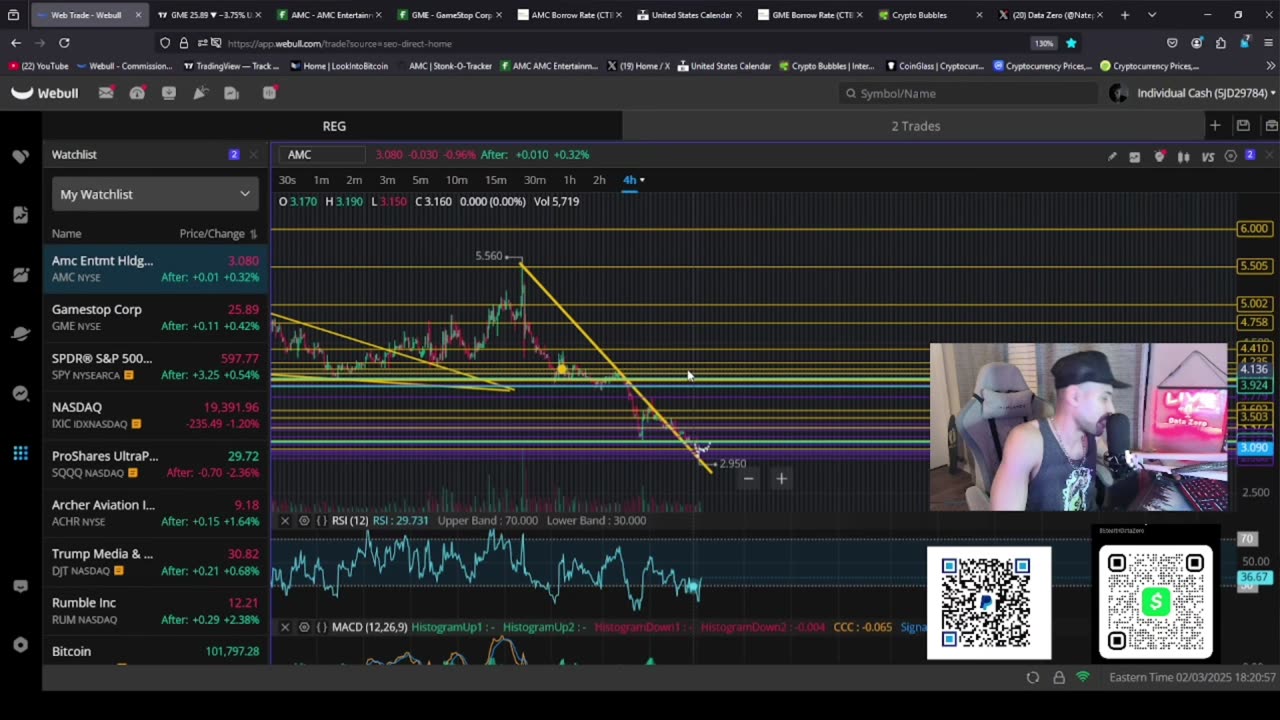Select the 15m timeframe
Viewport: 1280px width, 720px height.
495,180
